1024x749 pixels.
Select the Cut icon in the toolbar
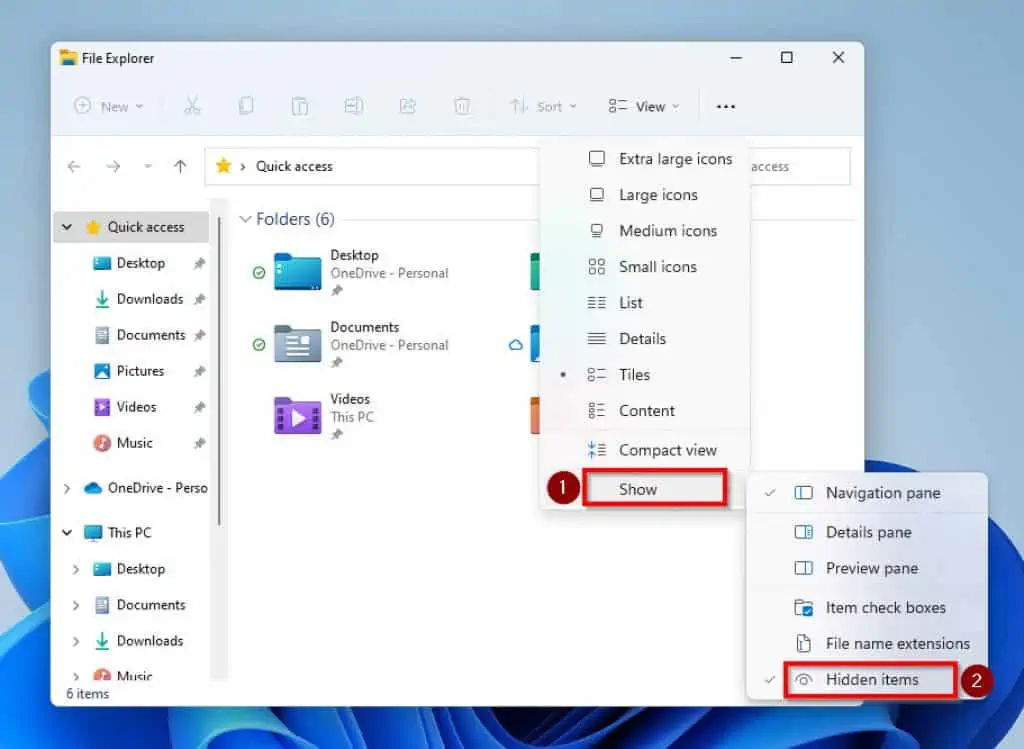click(193, 106)
